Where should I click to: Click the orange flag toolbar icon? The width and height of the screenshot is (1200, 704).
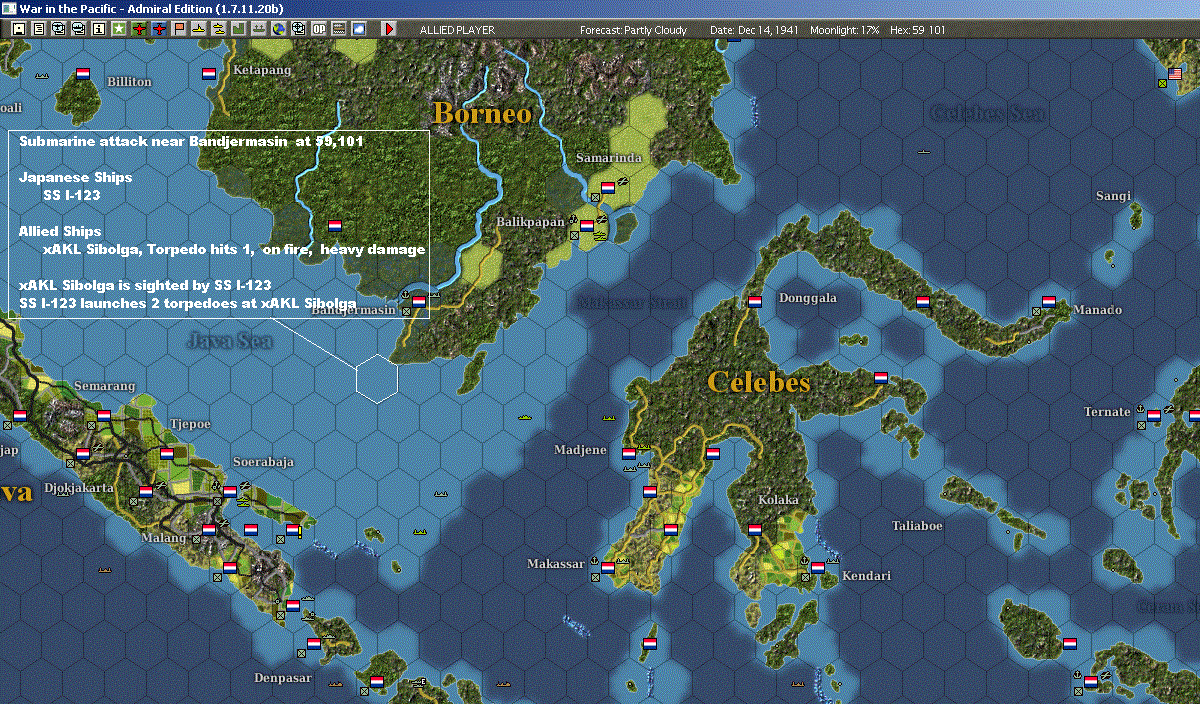click(x=180, y=29)
